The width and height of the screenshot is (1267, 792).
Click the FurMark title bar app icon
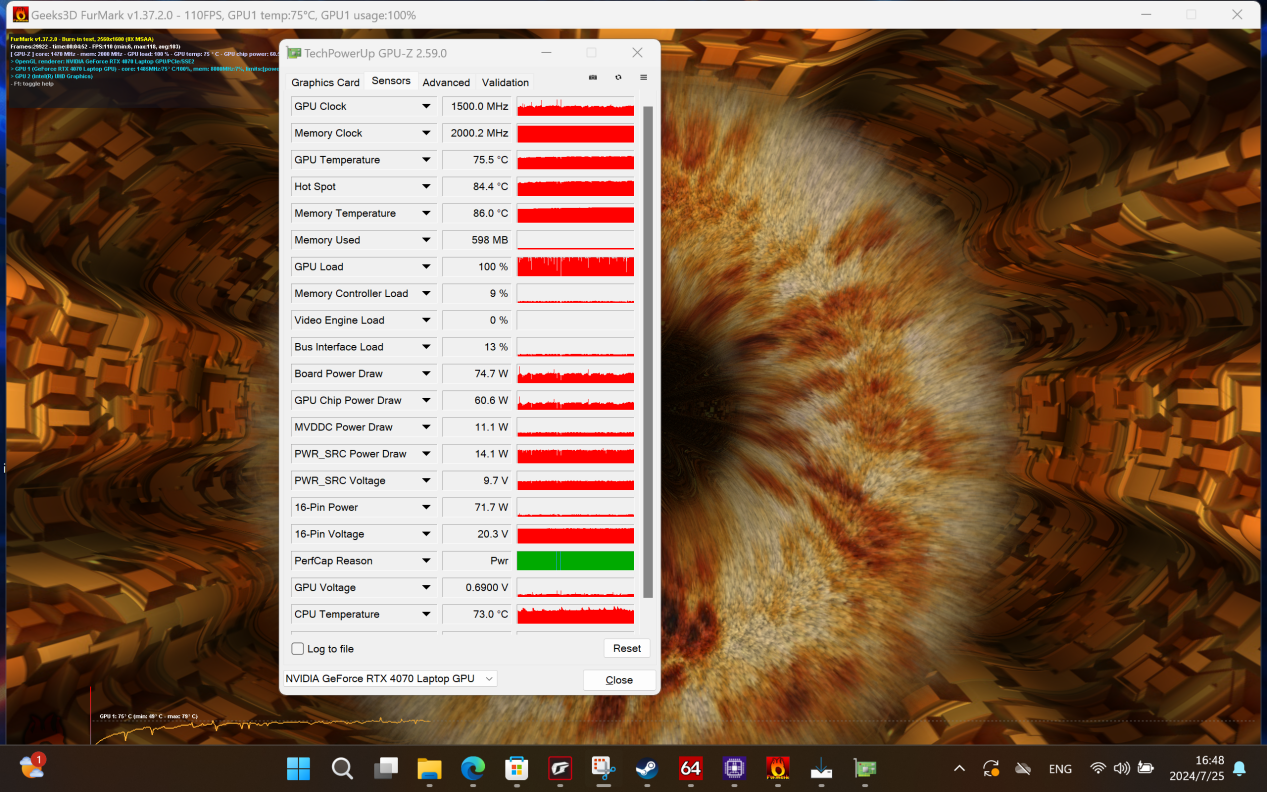pos(20,15)
